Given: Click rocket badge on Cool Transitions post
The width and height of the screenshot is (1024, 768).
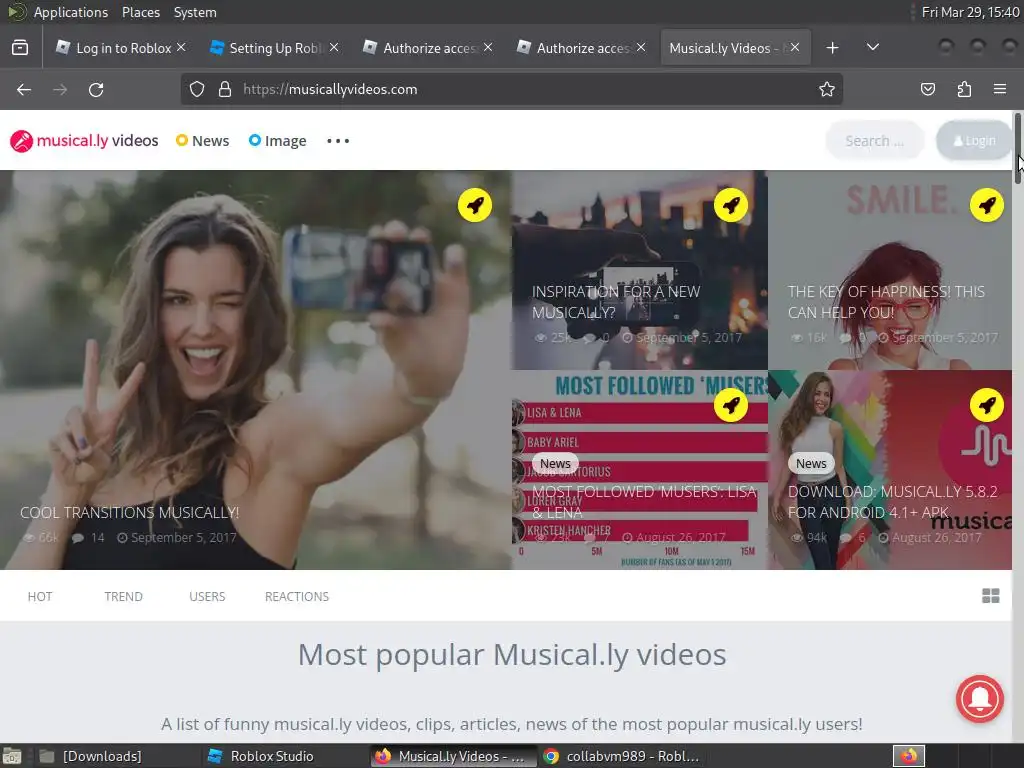Looking at the screenshot, I should tap(475, 205).
